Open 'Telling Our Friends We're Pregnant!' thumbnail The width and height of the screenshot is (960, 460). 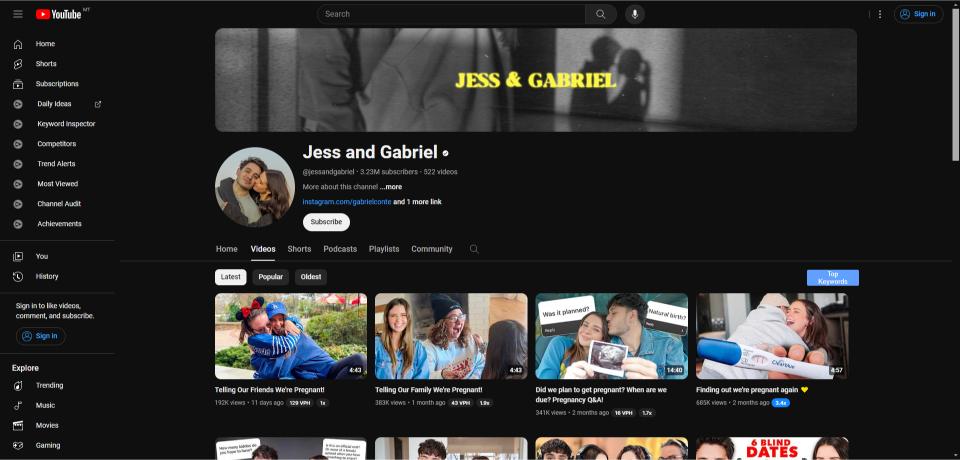291,336
